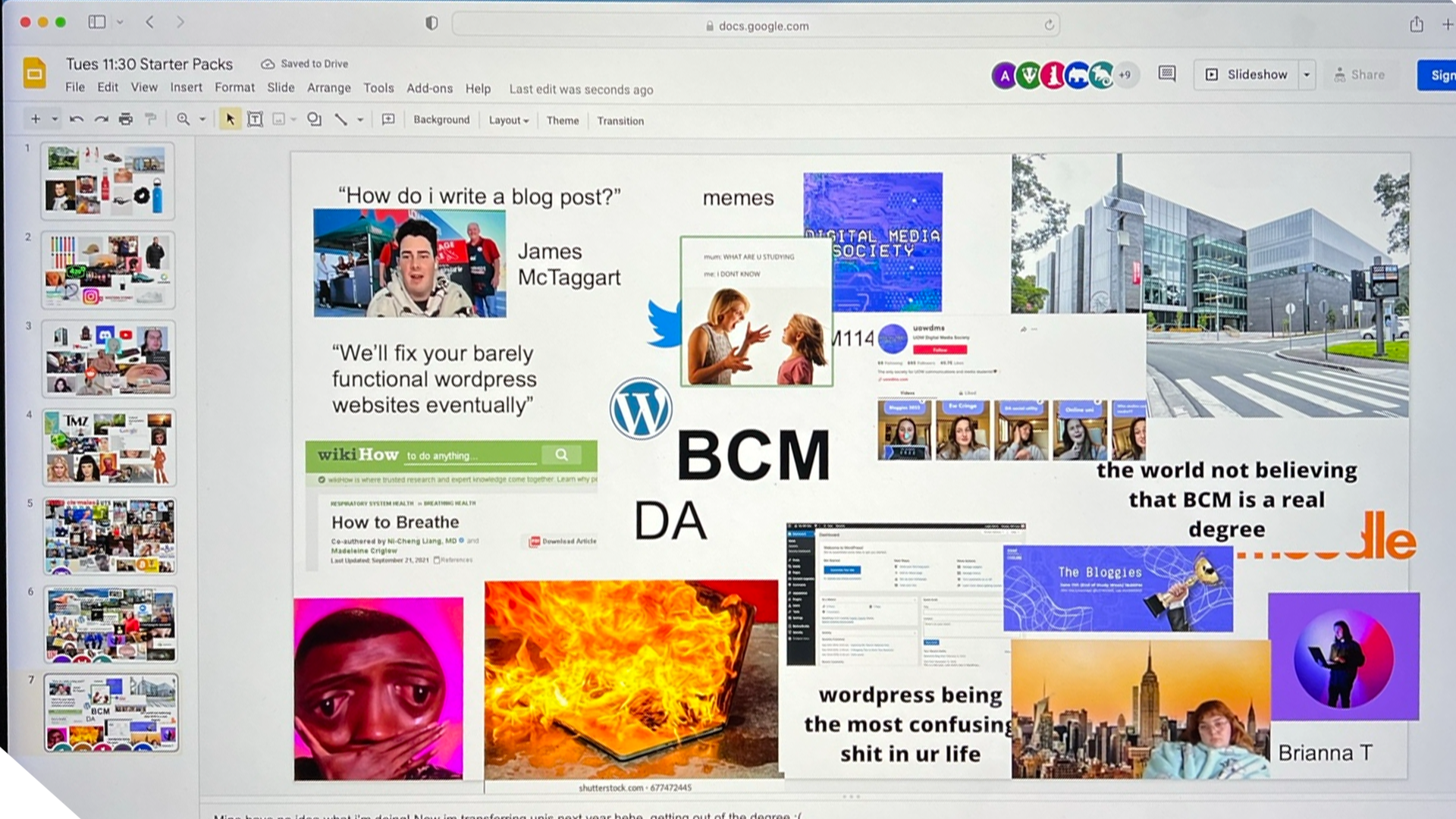Start the Slideshow
The height and width of the screenshot is (819, 1456).
[1247, 74]
